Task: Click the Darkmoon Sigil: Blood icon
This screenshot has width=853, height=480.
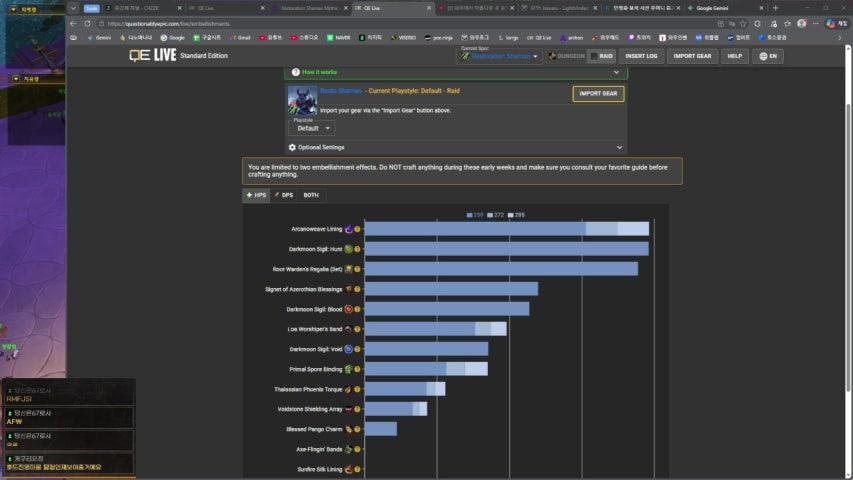Action: click(x=348, y=309)
